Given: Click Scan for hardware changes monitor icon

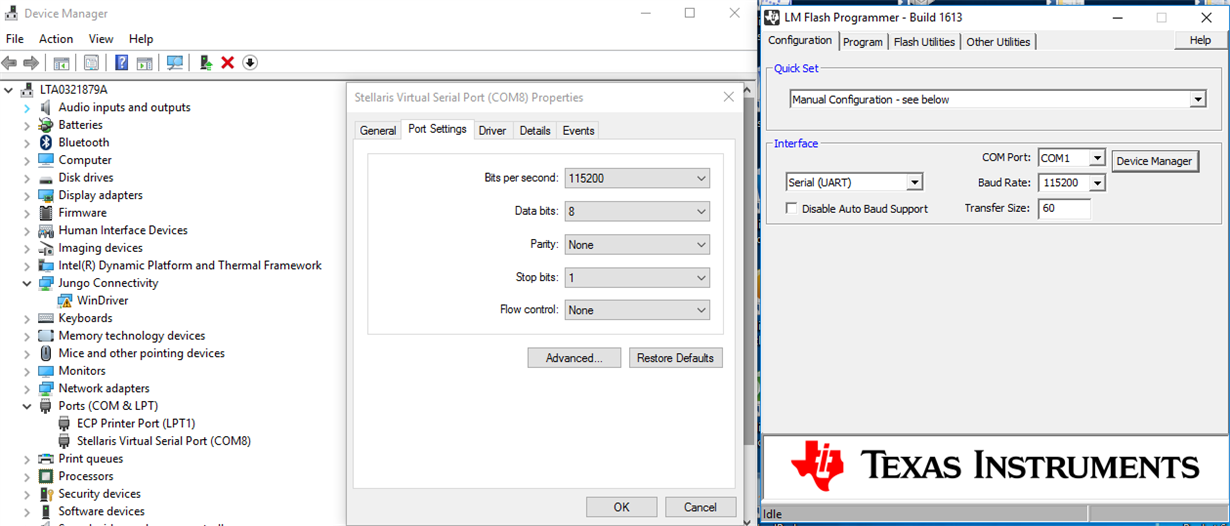Looking at the screenshot, I should click(x=175, y=62).
